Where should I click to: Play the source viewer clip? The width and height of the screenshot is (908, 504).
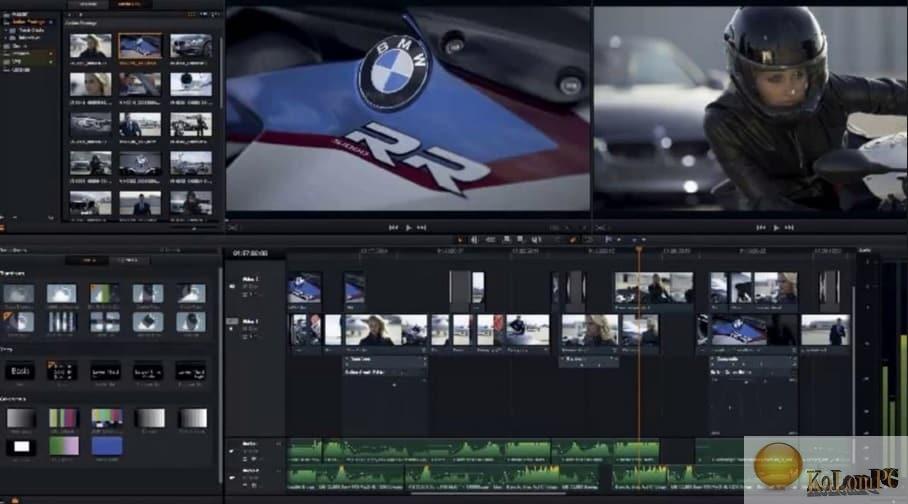click(x=408, y=228)
